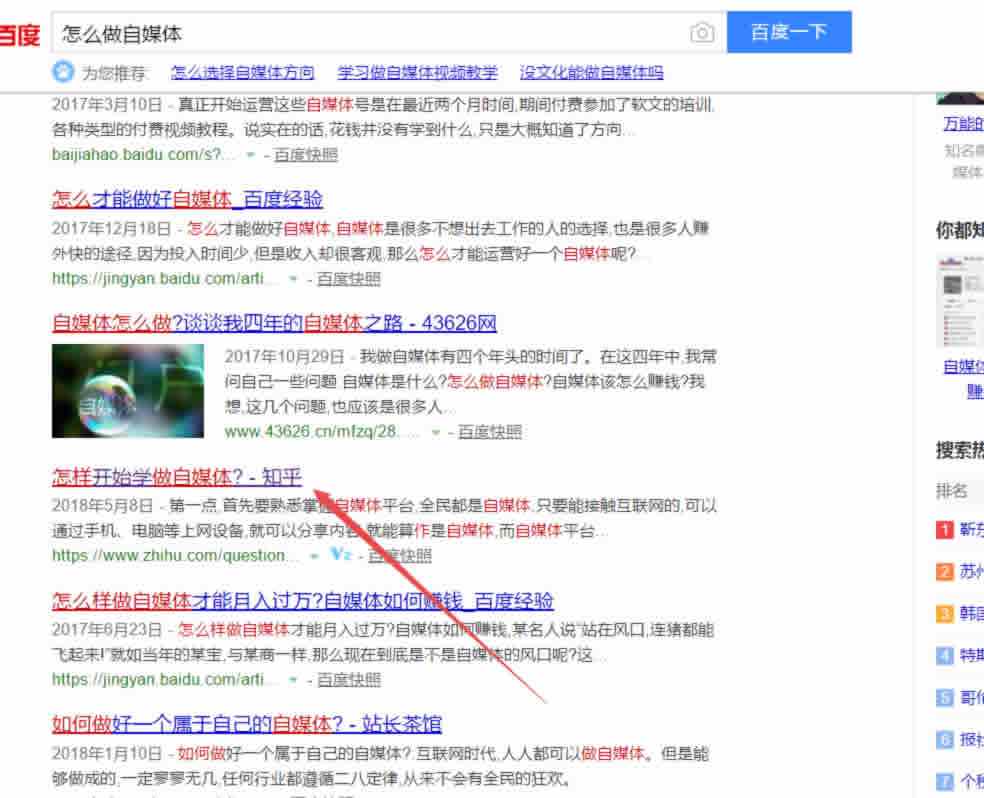Click hot search rank 7 badge
Viewport: 984px width, 798px height.
tap(944, 782)
